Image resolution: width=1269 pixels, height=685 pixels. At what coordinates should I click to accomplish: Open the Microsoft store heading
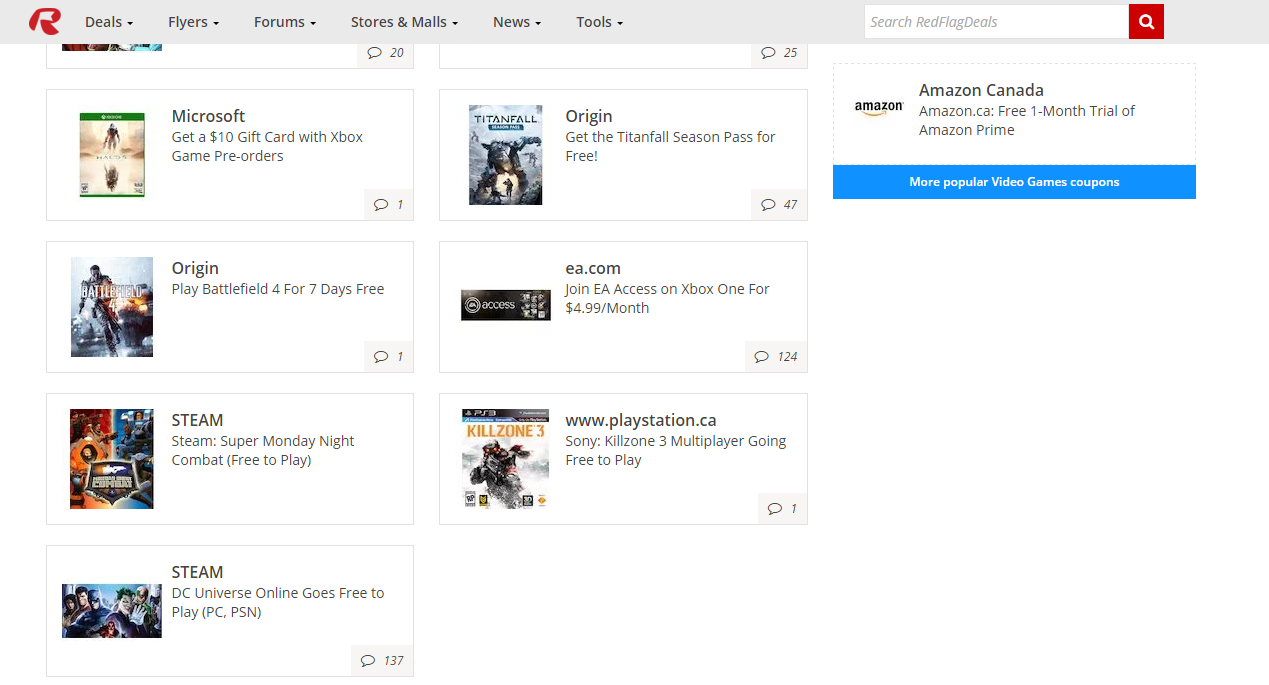click(x=208, y=116)
